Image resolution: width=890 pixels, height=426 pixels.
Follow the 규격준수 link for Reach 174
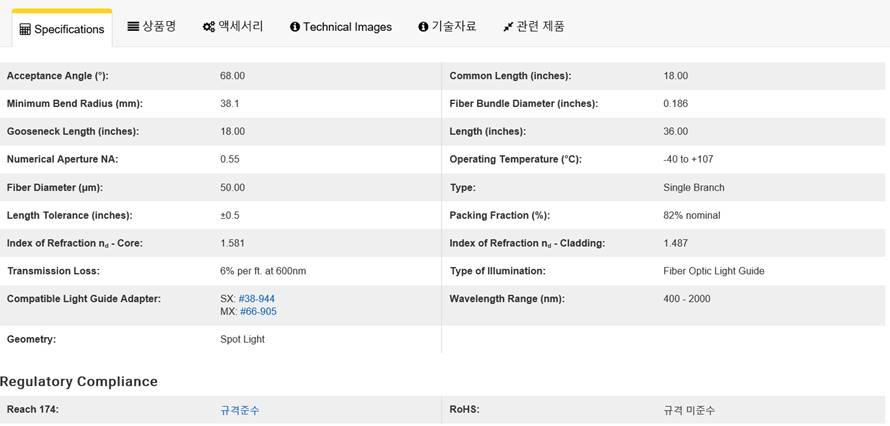[x=240, y=410]
